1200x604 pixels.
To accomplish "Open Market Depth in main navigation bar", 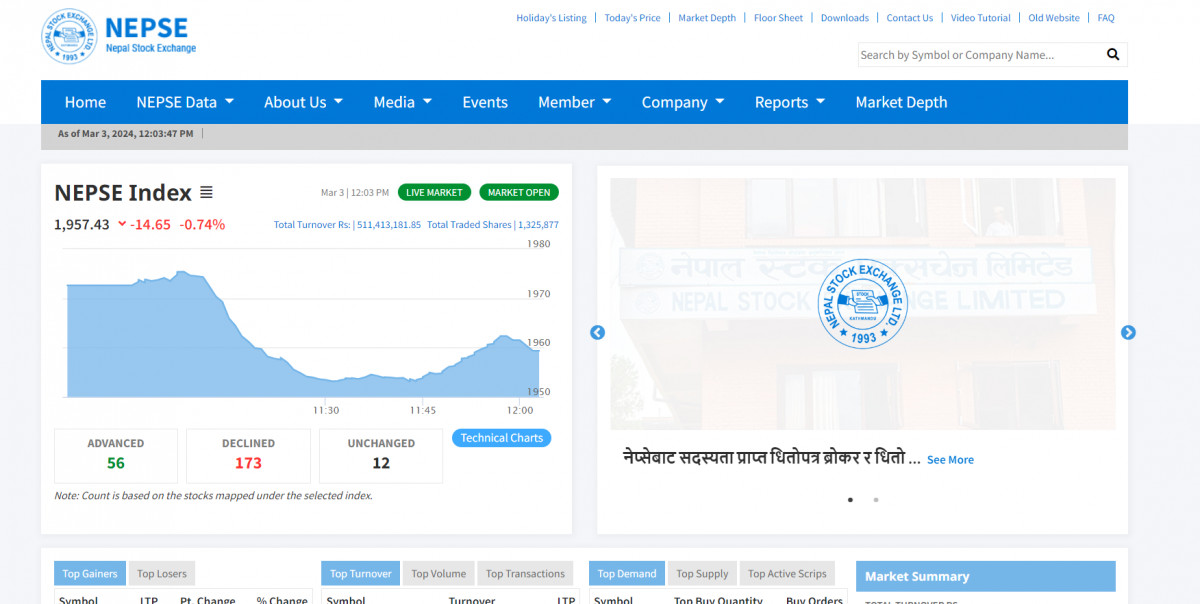I will click(x=901, y=102).
